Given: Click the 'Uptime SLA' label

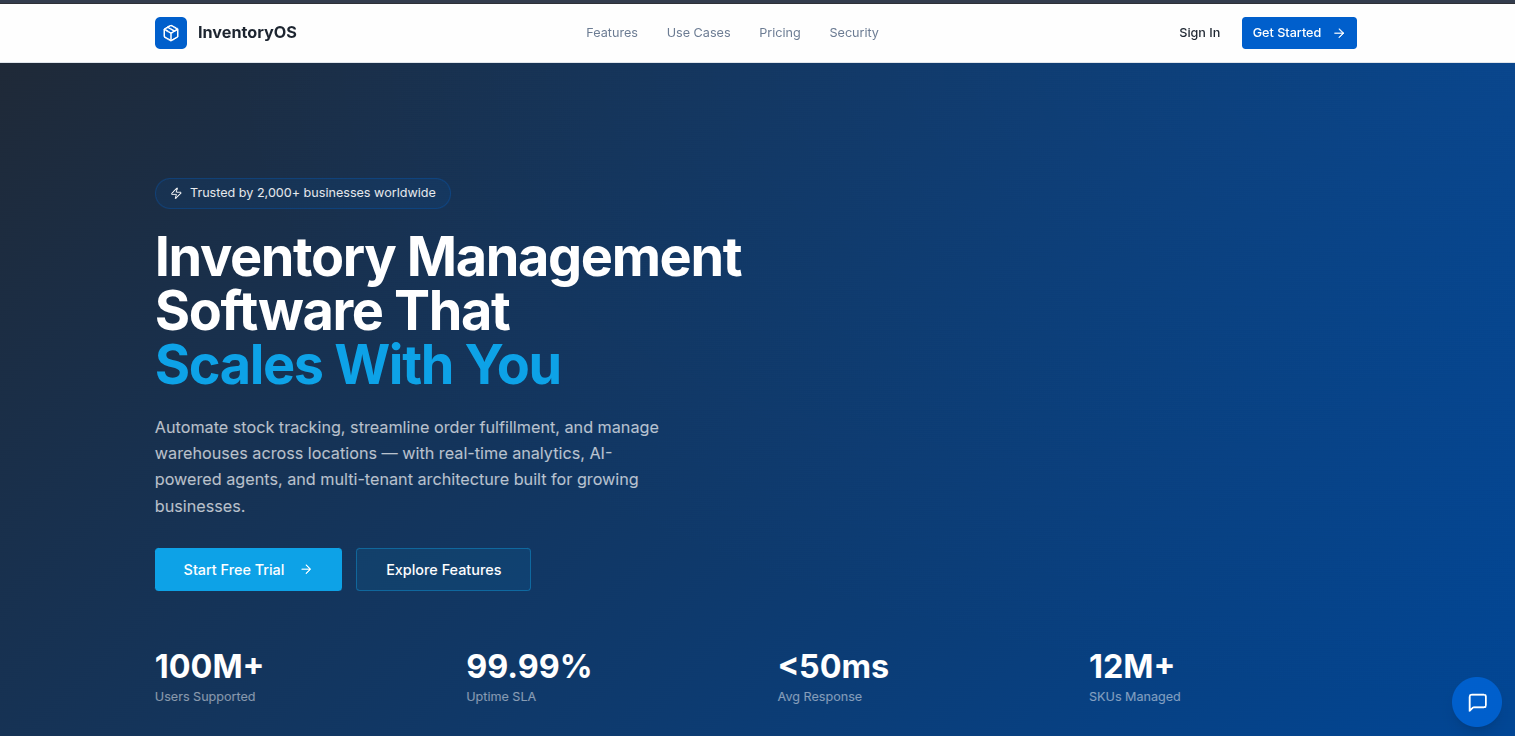Looking at the screenshot, I should [x=501, y=697].
